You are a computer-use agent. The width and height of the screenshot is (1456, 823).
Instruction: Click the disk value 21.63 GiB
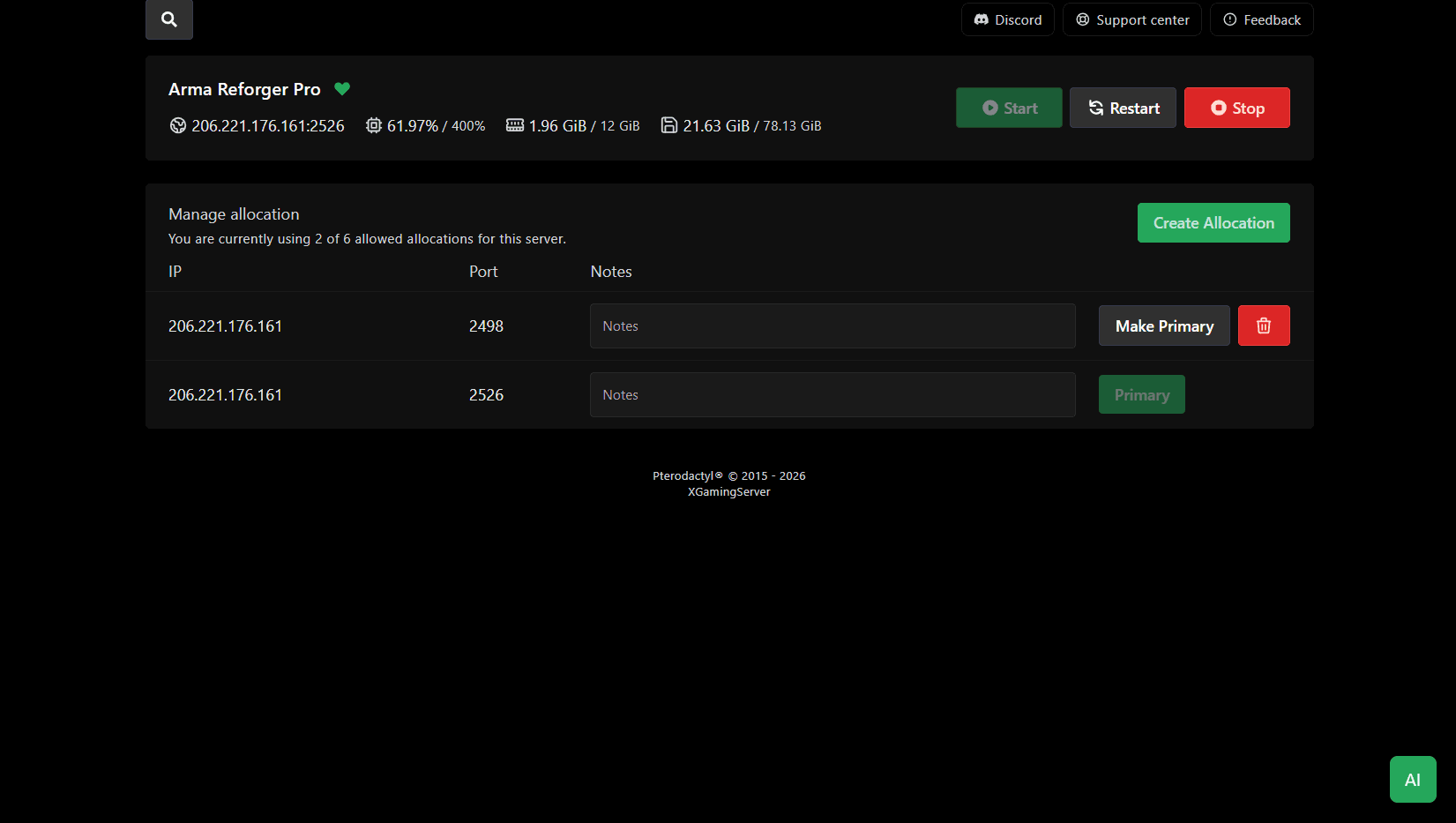(716, 126)
